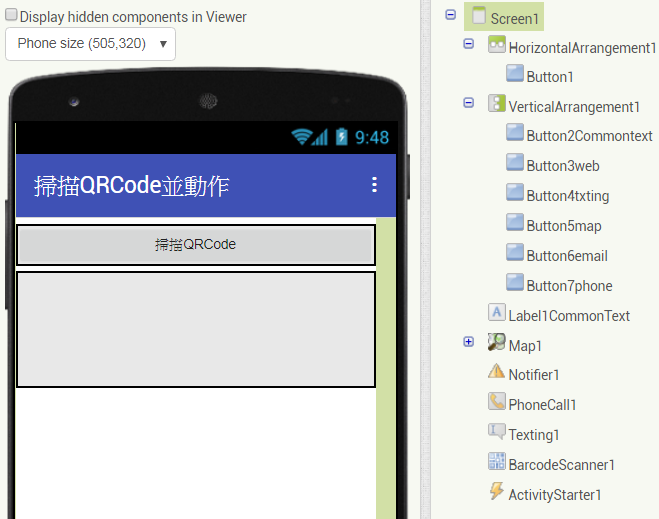
Task: Select Button1 in the components tree
Action: click(x=550, y=77)
